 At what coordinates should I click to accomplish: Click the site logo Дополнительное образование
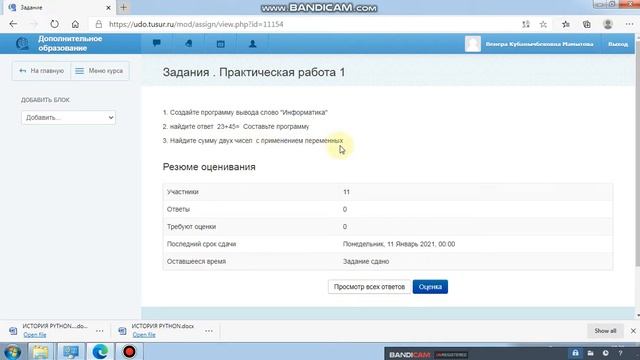coord(59,43)
